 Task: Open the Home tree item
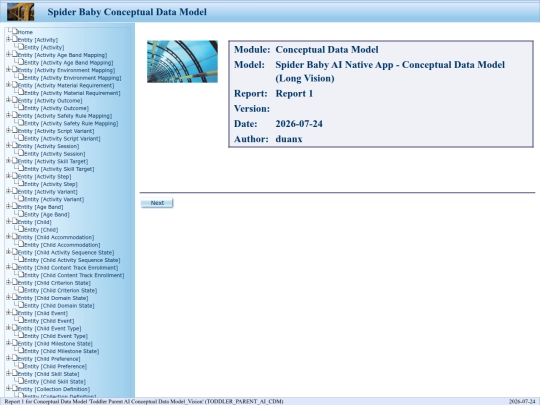tap(25, 32)
